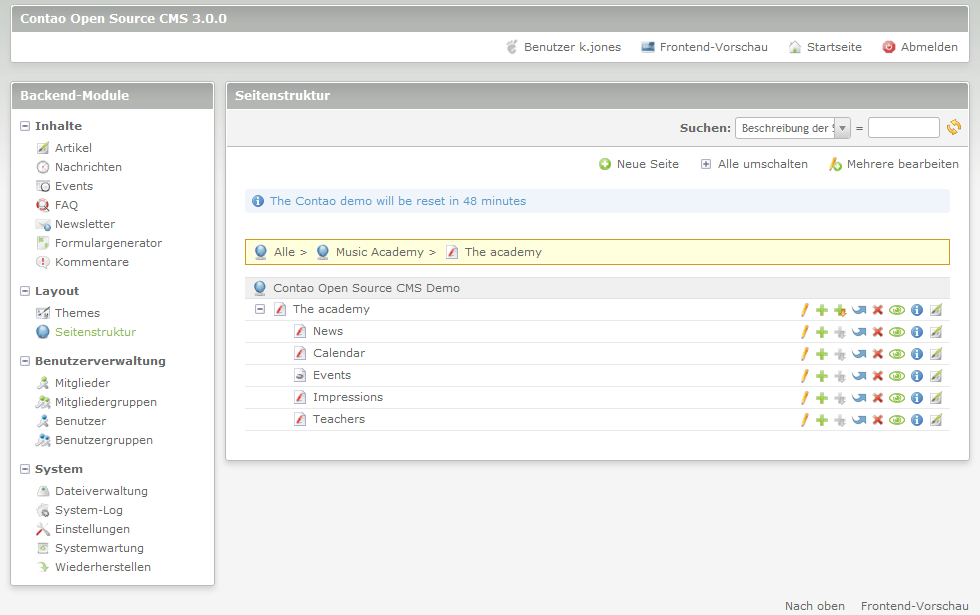This screenshot has width=980, height=615.
Task: Hide the Calendar page using eye icon
Action: tap(897, 354)
